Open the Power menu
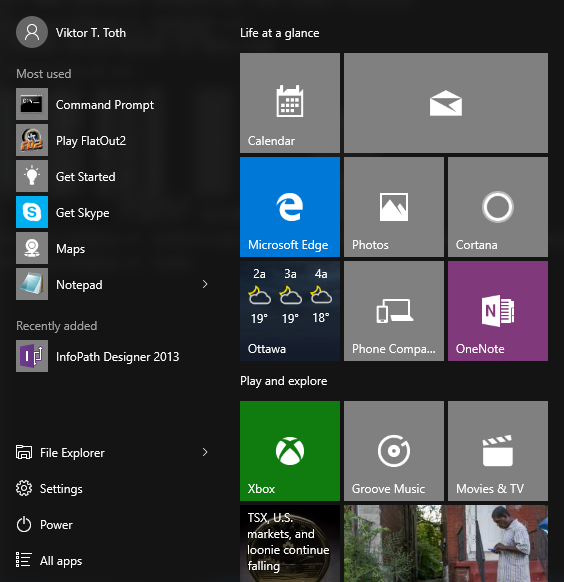Screen dimensions: 564x582 45,524
